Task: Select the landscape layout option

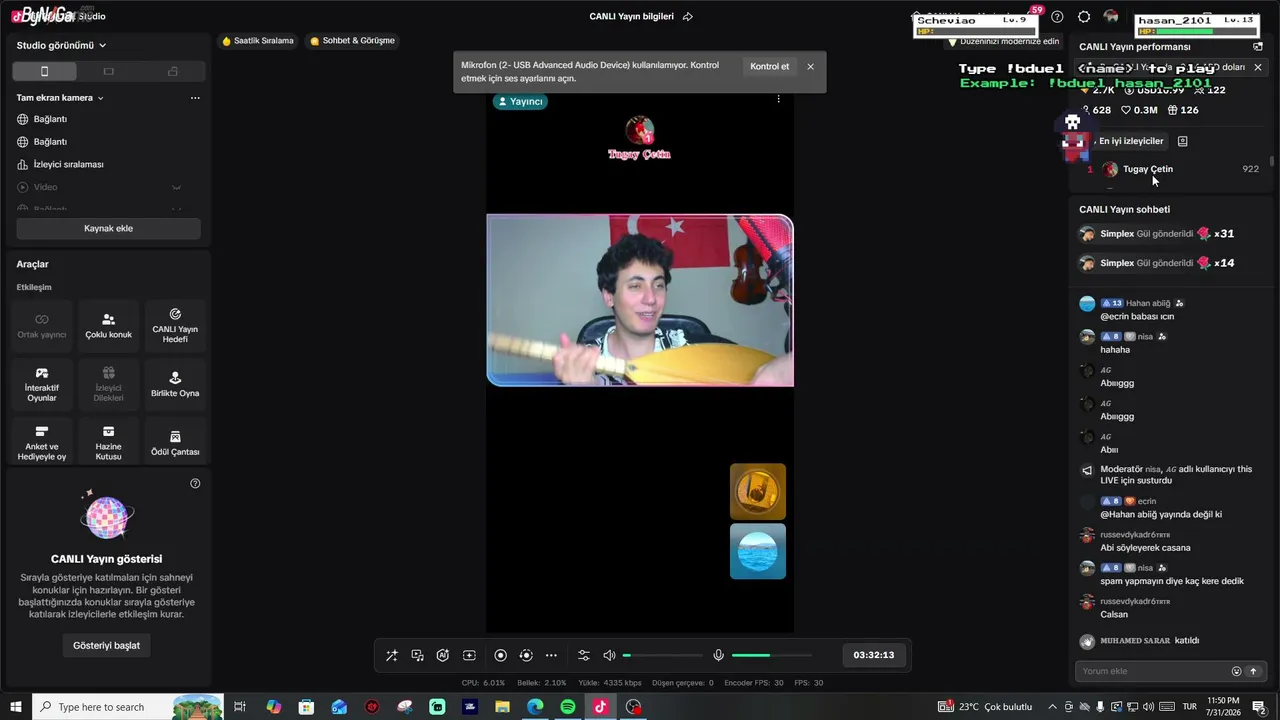Action: pyautogui.click(x=109, y=71)
